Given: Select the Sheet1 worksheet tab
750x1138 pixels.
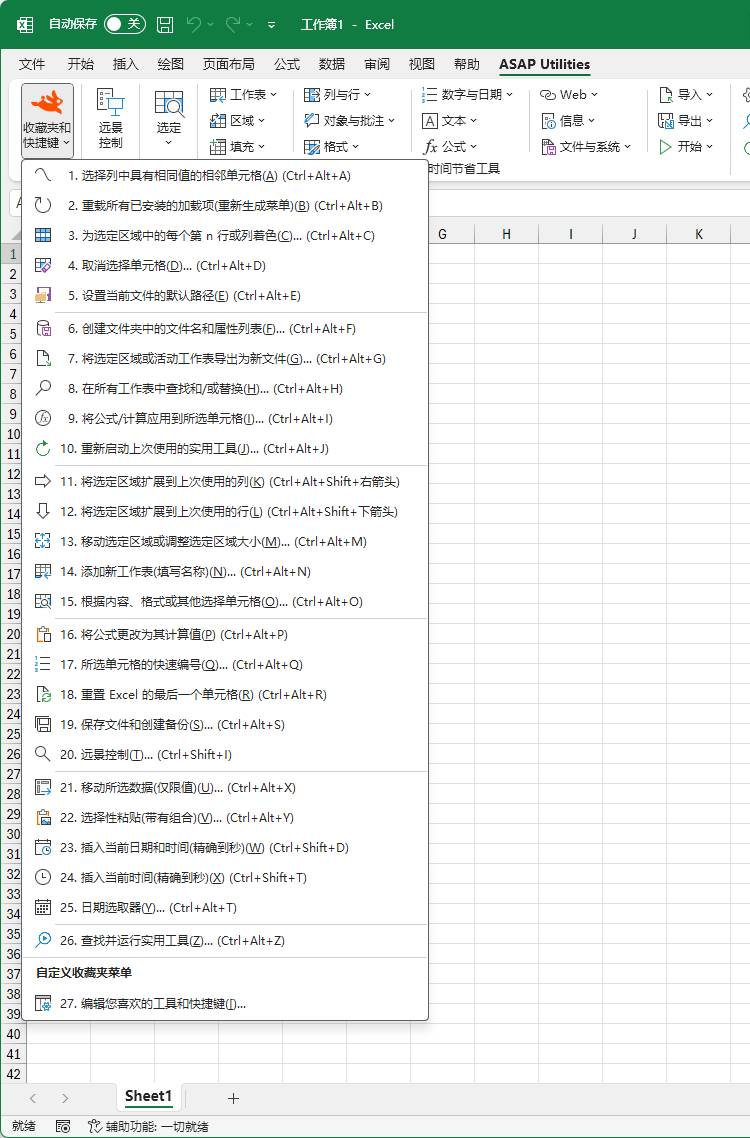Looking at the screenshot, I should tap(148, 1096).
